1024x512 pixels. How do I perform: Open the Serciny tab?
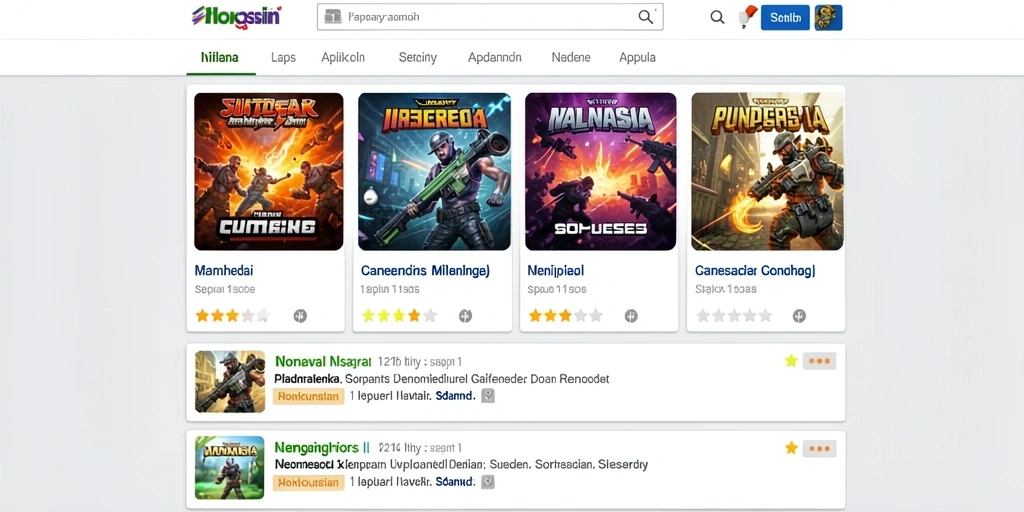point(417,57)
